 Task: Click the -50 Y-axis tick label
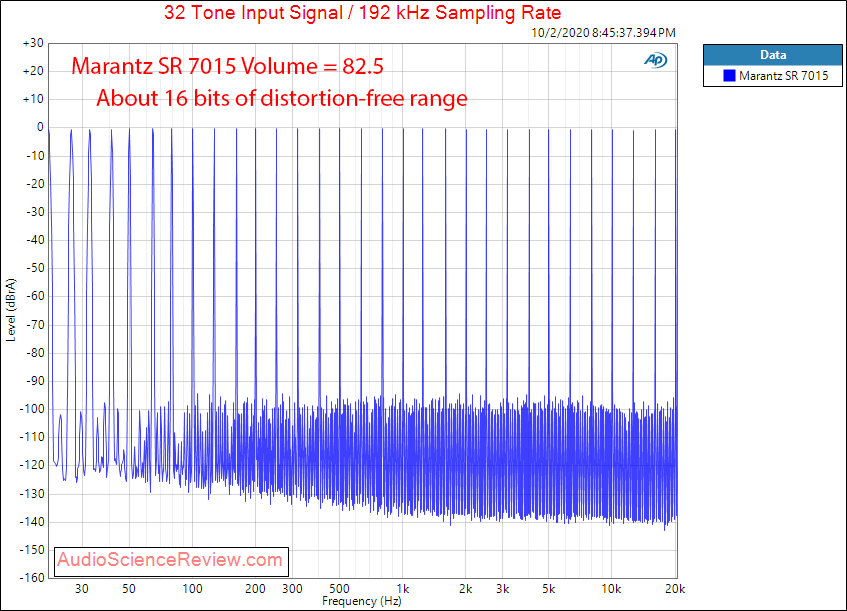click(x=35, y=268)
